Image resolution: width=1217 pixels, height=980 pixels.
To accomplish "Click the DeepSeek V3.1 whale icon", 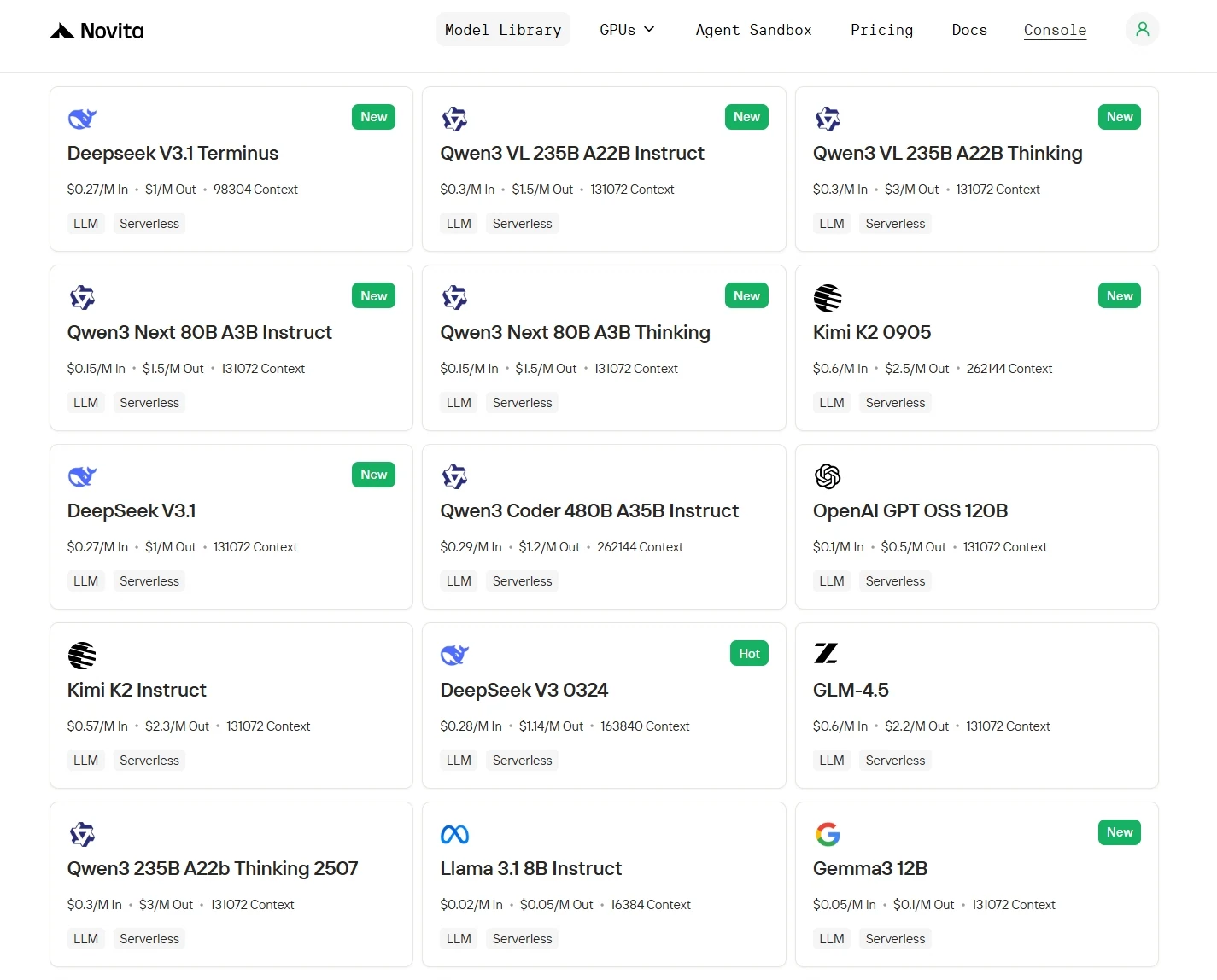I will 82,476.
